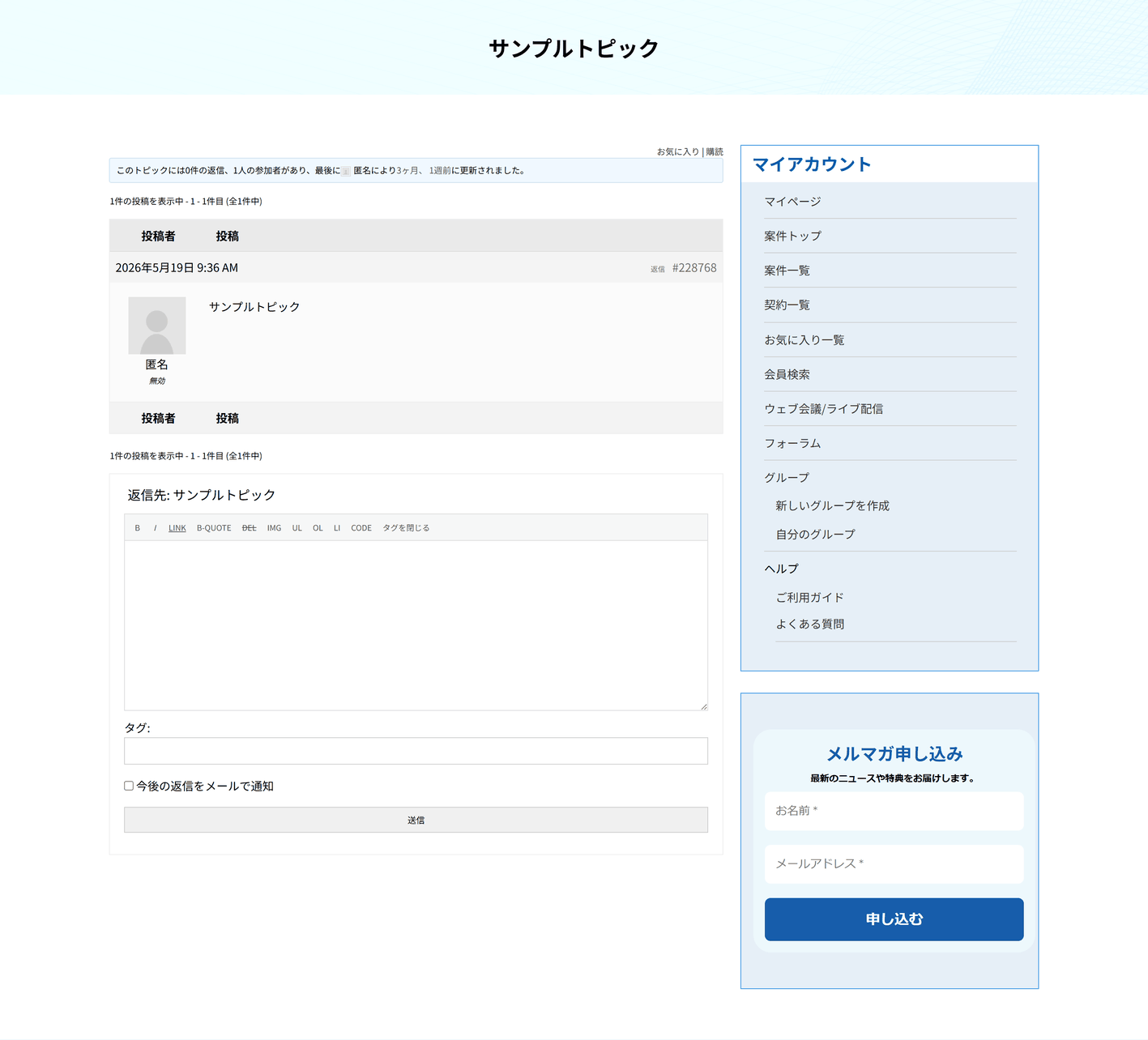
Task: Click the 匿名 author name under the avatar
Action: pos(157,364)
